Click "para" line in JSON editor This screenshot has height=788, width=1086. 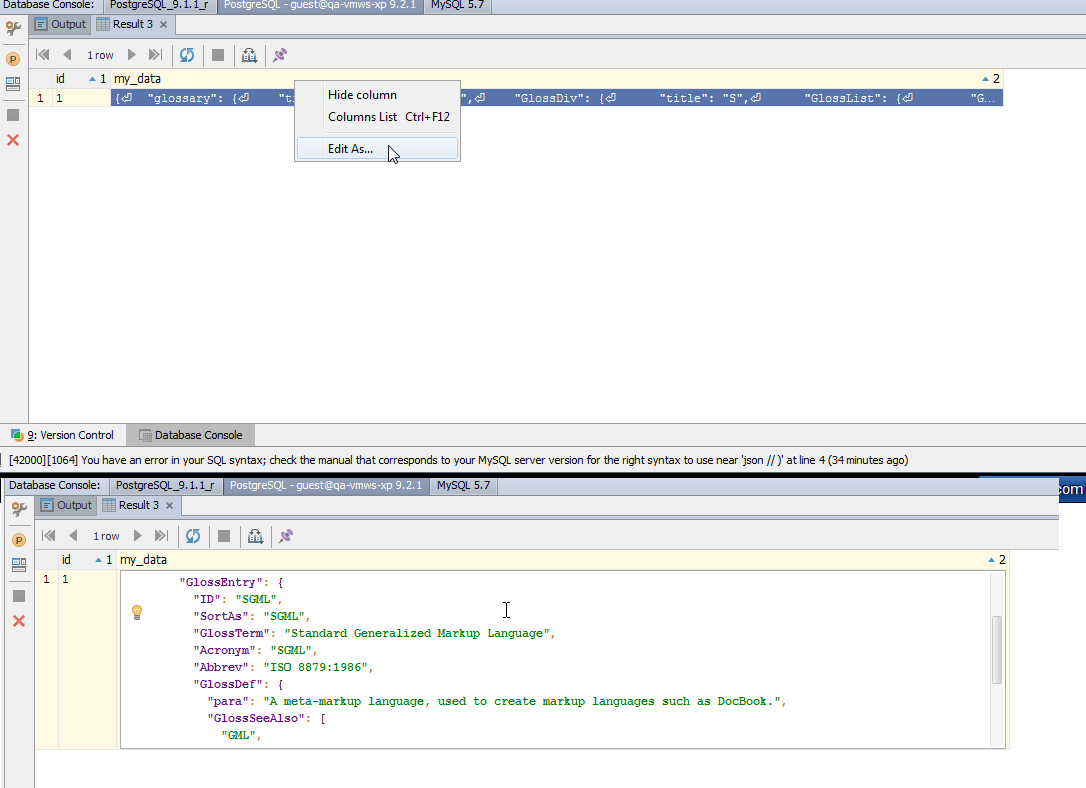pos(497,701)
